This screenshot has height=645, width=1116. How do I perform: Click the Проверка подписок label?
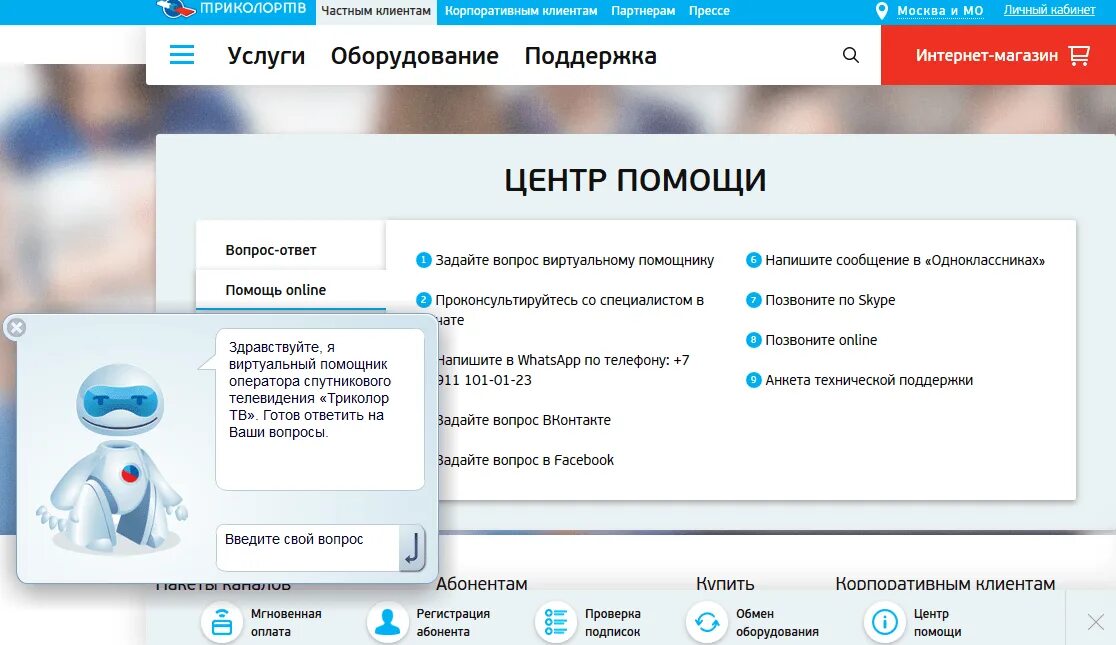[613, 622]
